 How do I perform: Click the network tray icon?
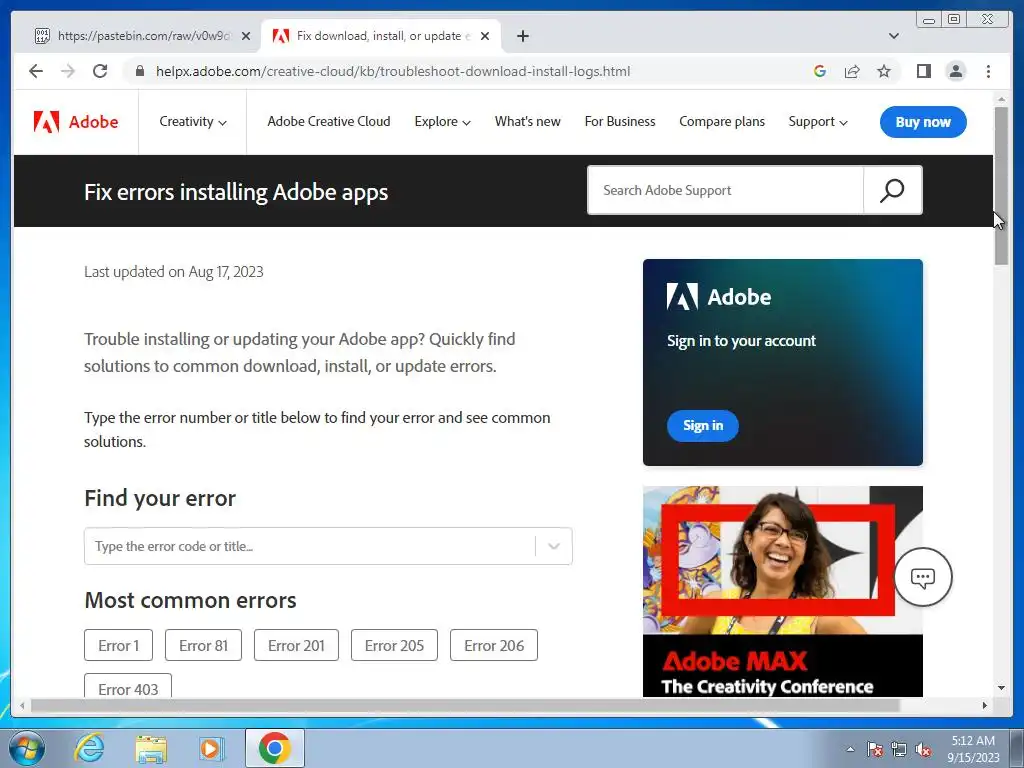(899, 749)
